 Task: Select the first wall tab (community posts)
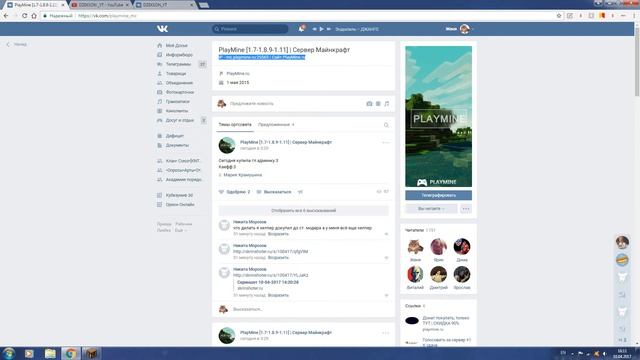click(x=235, y=125)
